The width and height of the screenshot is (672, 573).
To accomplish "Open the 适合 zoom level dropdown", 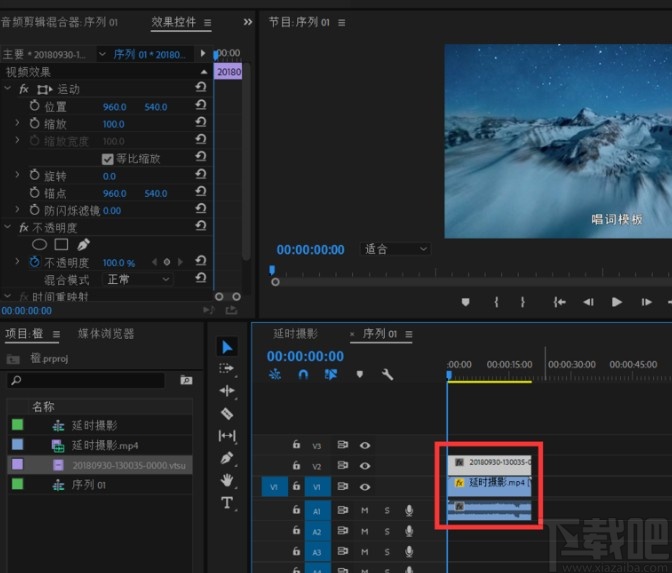I will point(395,249).
